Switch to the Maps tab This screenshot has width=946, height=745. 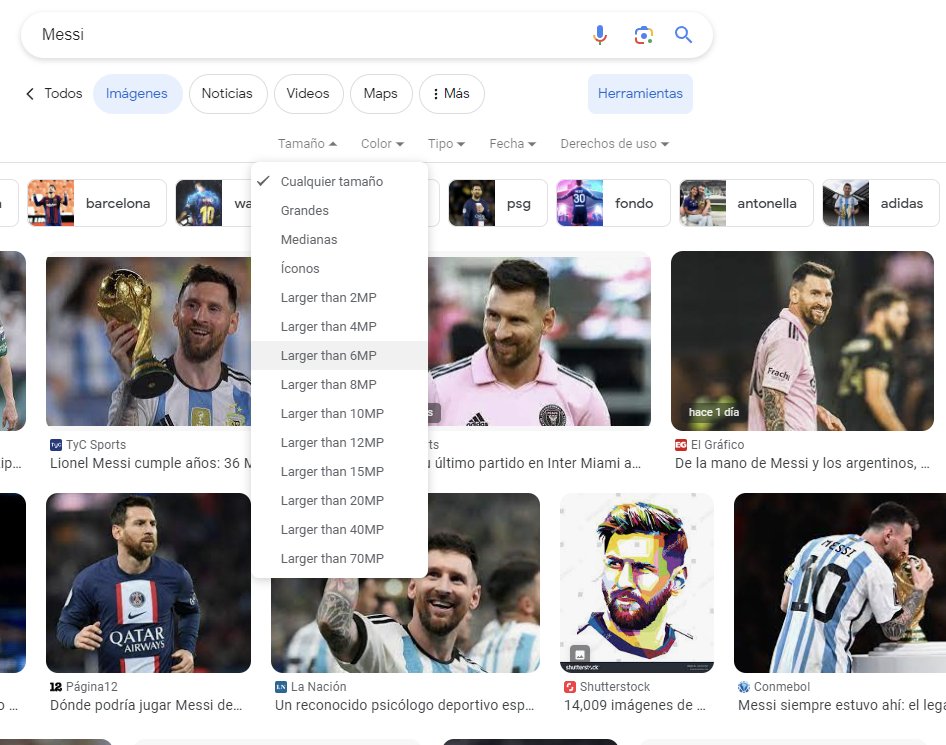coord(381,94)
